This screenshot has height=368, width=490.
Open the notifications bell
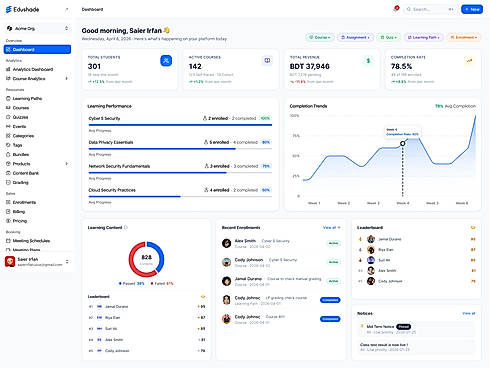point(396,9)
